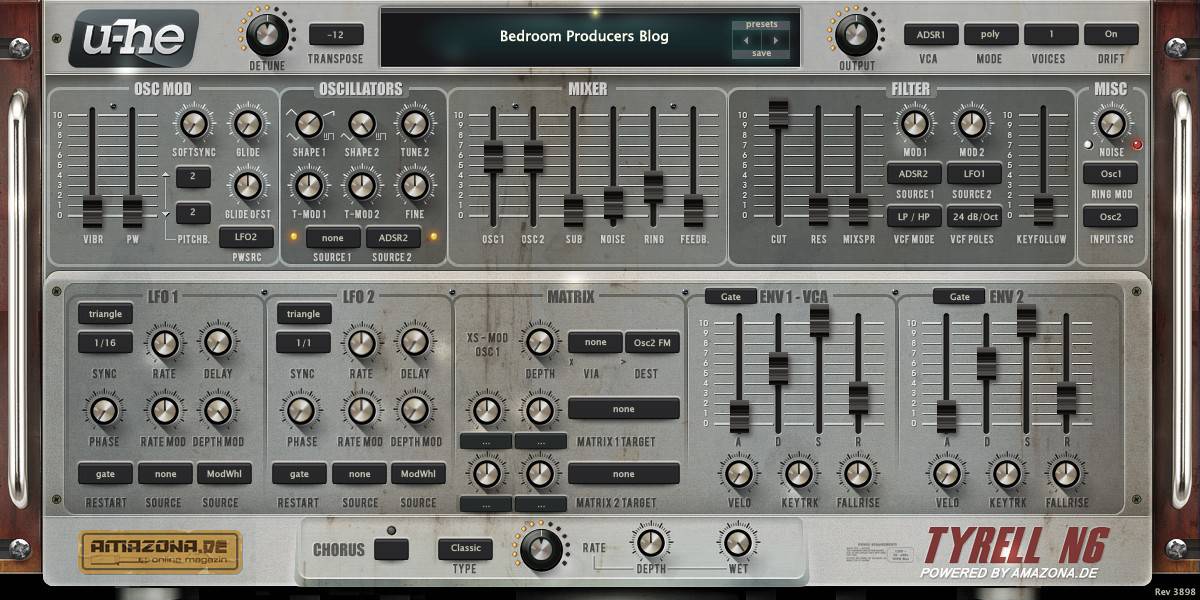Open the Matrix 1 Target selector
Viewport: 1200px width, 600px height.
[624, 409]
